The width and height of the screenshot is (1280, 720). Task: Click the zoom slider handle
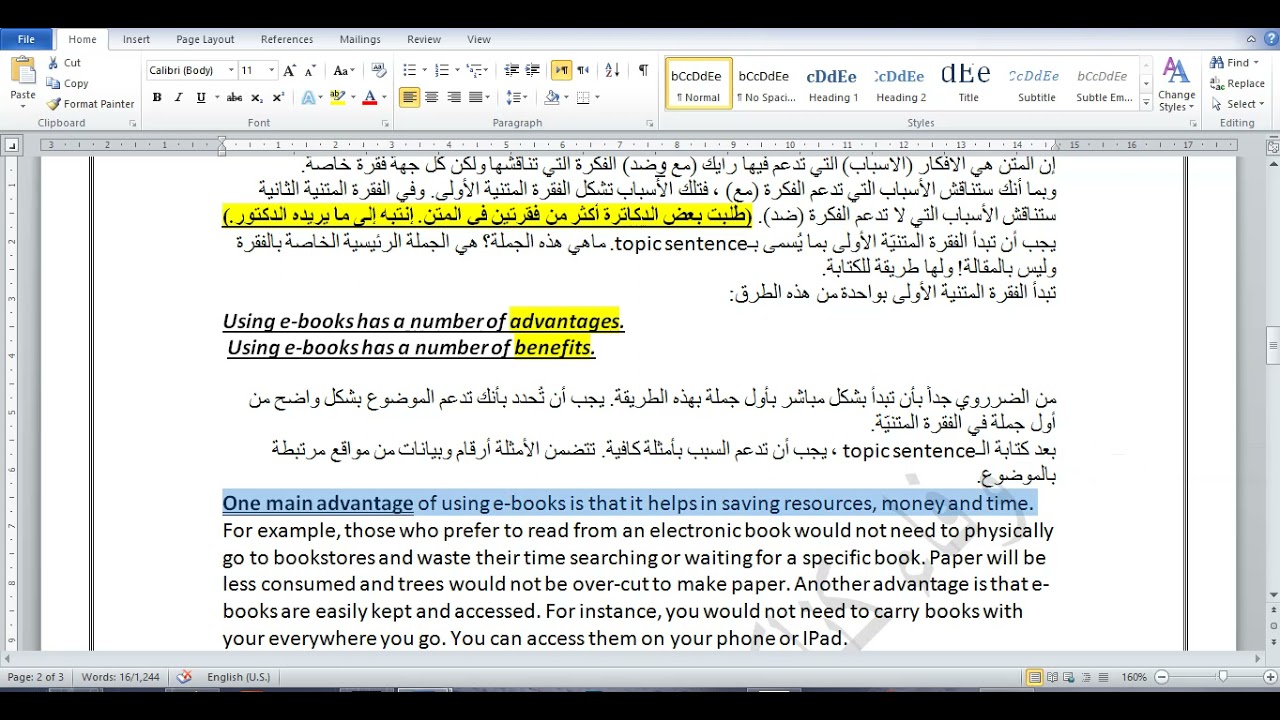[x=1222, y=677]
